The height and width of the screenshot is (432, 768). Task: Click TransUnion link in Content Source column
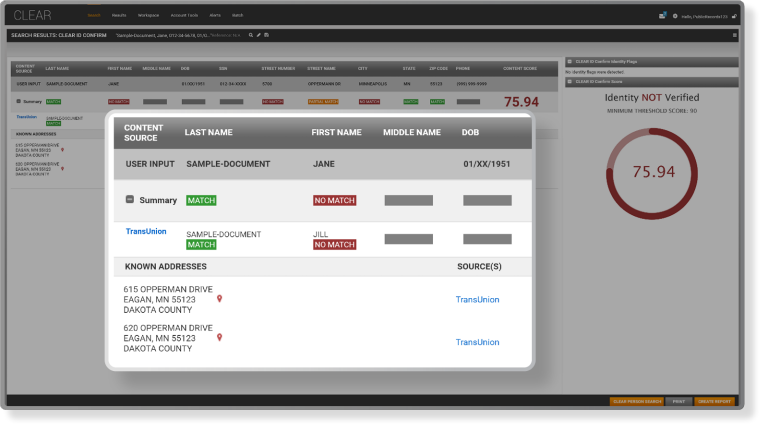coord(146,232)
